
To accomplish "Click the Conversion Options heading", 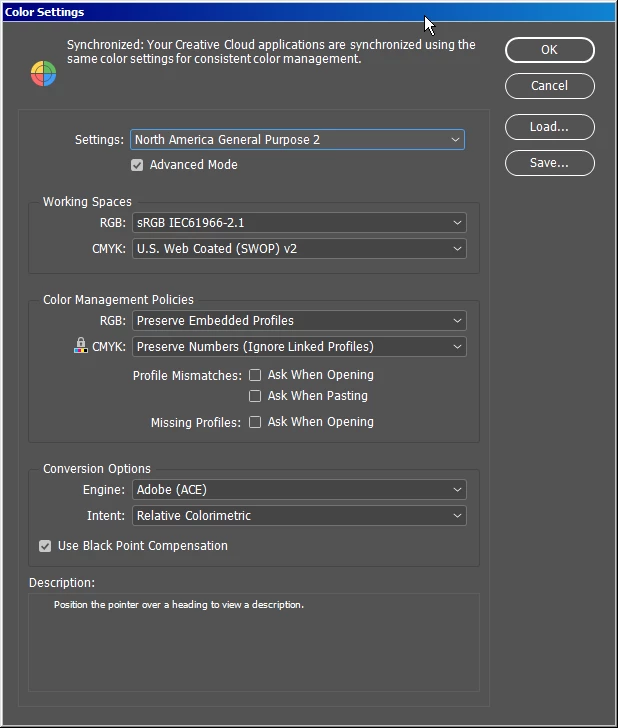I will [97, 469].
